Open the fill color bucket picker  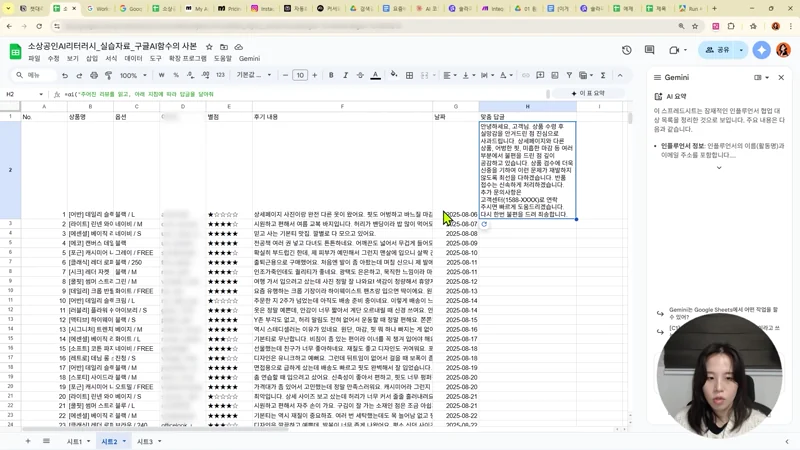click(x=394, y=76)
